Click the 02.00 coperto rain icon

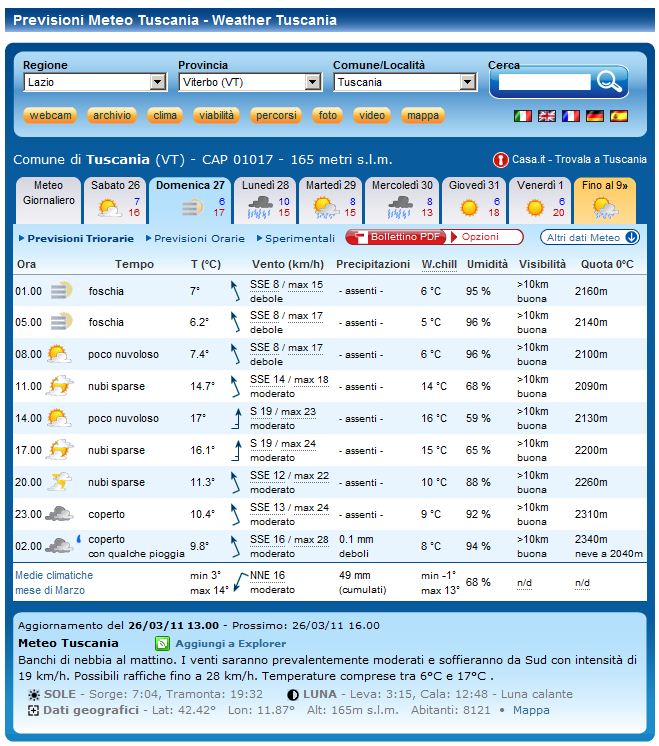(62, 544)
